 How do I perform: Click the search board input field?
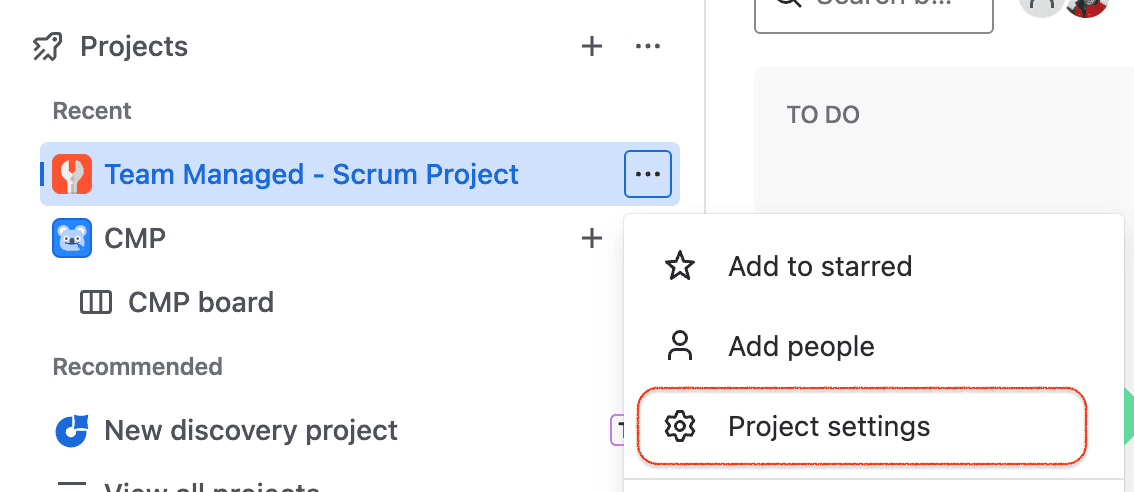pyautogui.click(x=873, y=12)
